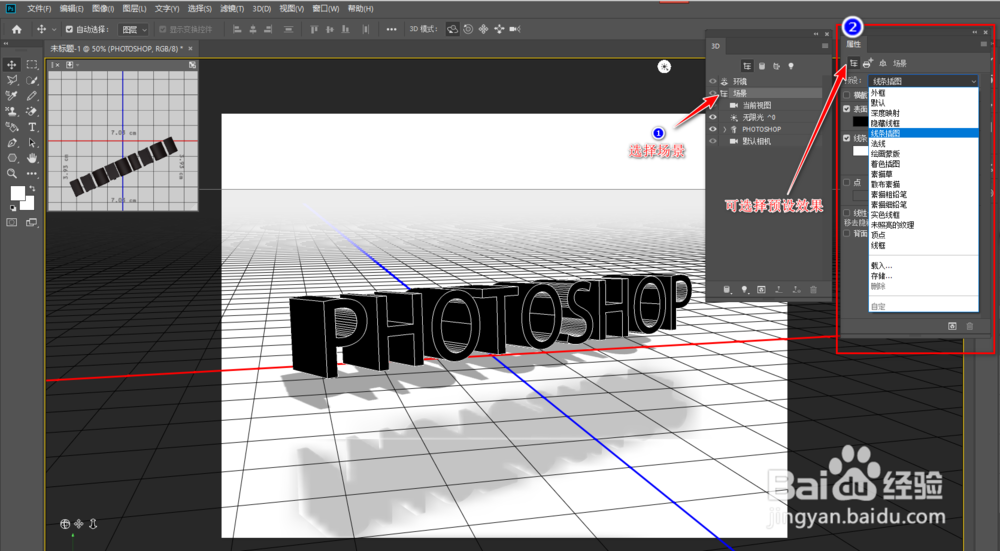Open the 滤镜(T) menu
Image resolution: width=1000 pixels, height=551 pixels.
click(x=232, y=9)
